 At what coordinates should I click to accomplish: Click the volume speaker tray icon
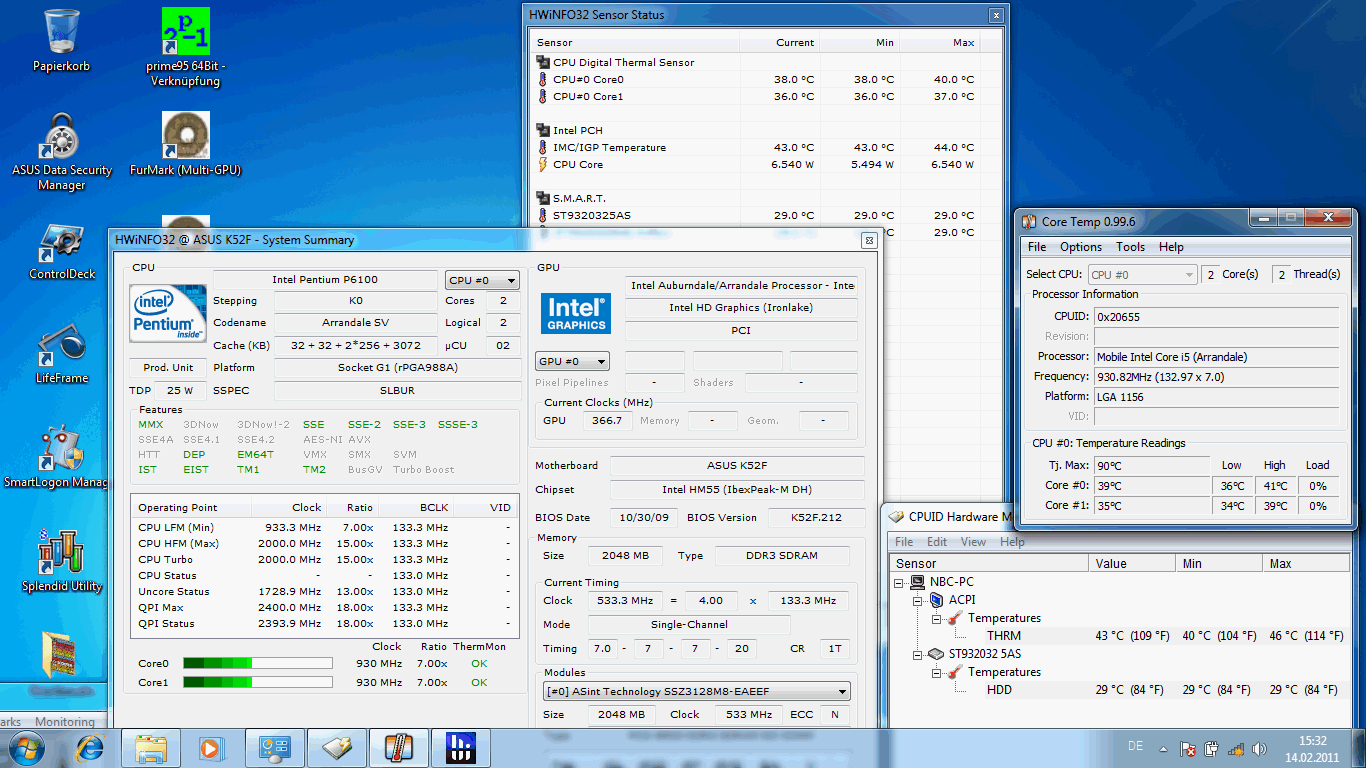pyautogui.click(x=1259, y=748)
